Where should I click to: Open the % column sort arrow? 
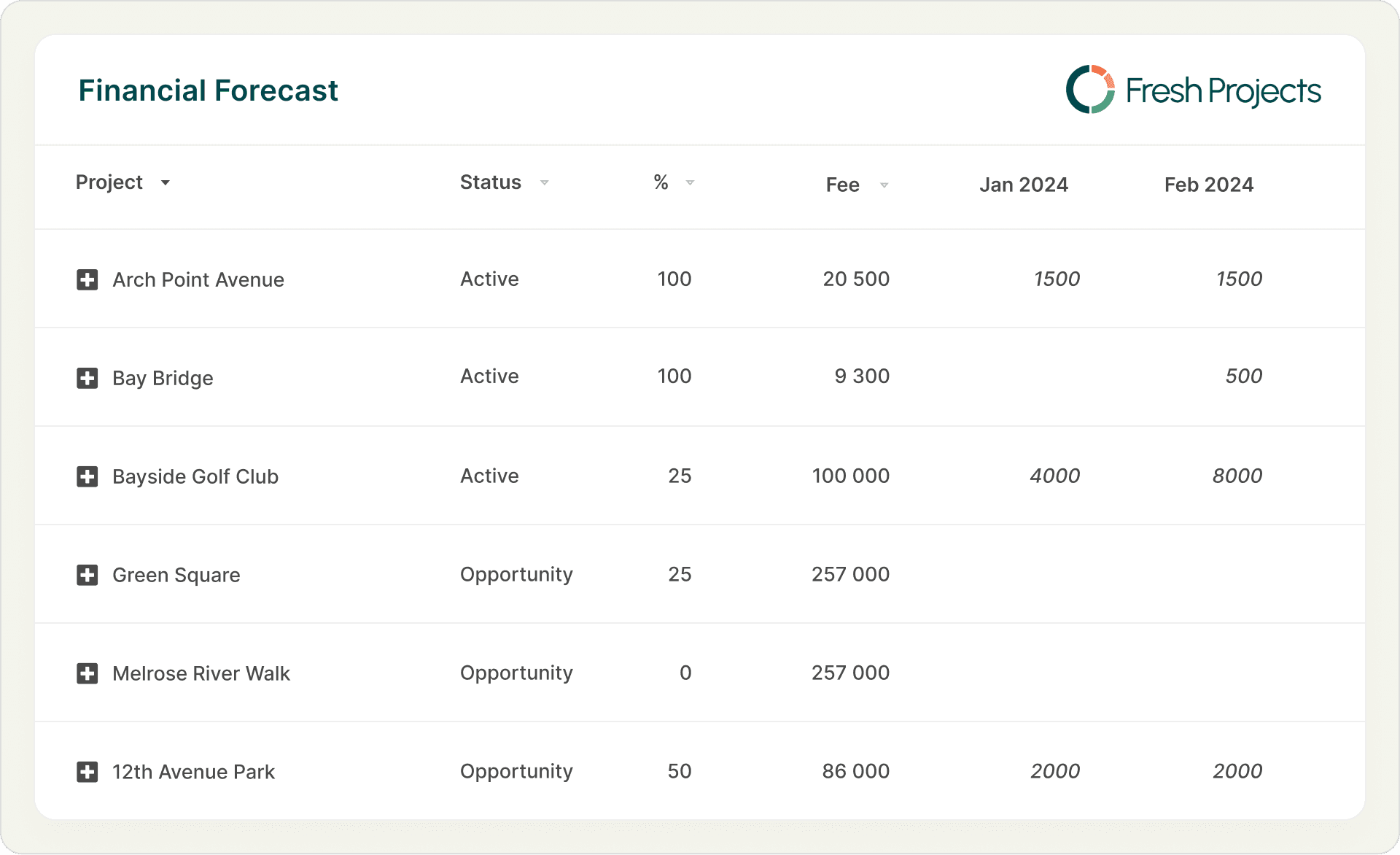(690, 182)
